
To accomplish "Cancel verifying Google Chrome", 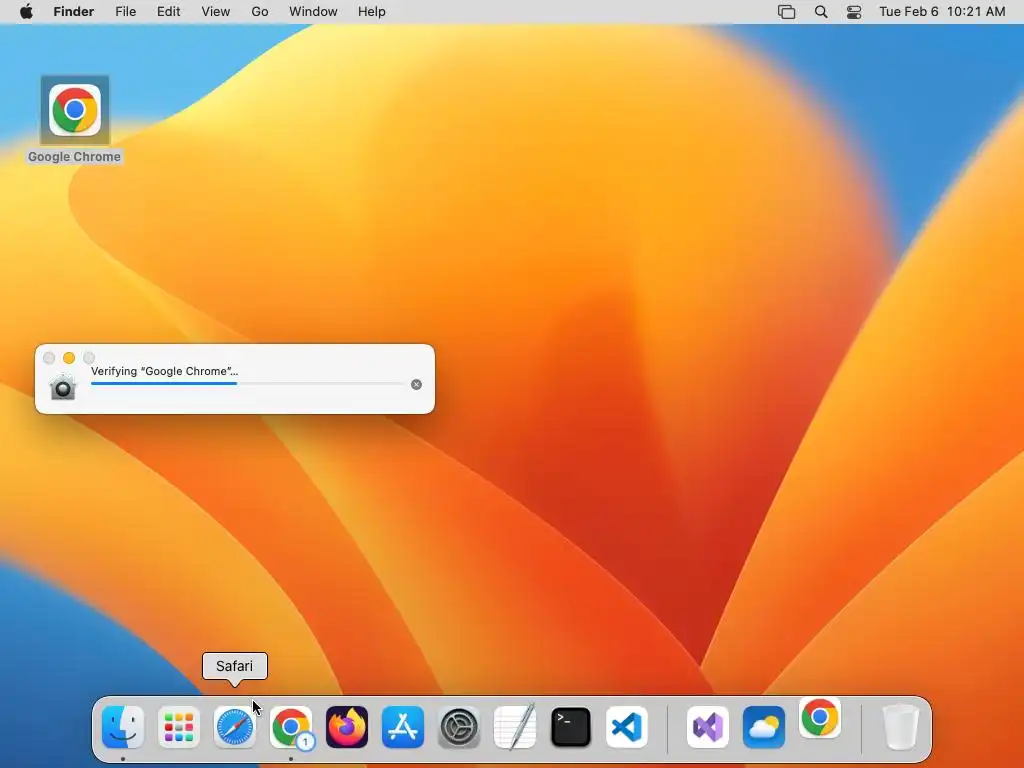I will [416, 385].
